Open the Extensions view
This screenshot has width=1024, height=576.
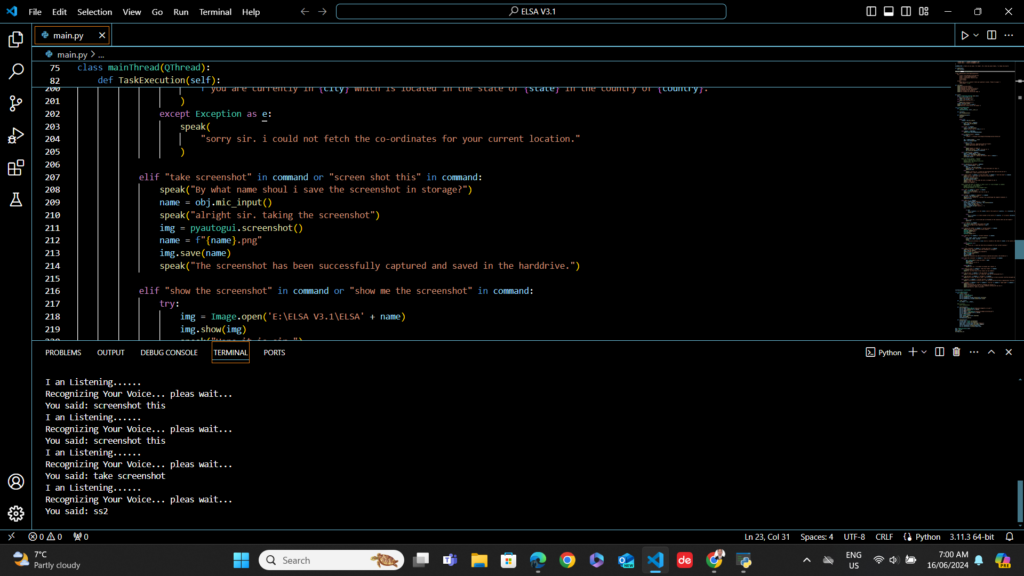click(x=16, y=168)
